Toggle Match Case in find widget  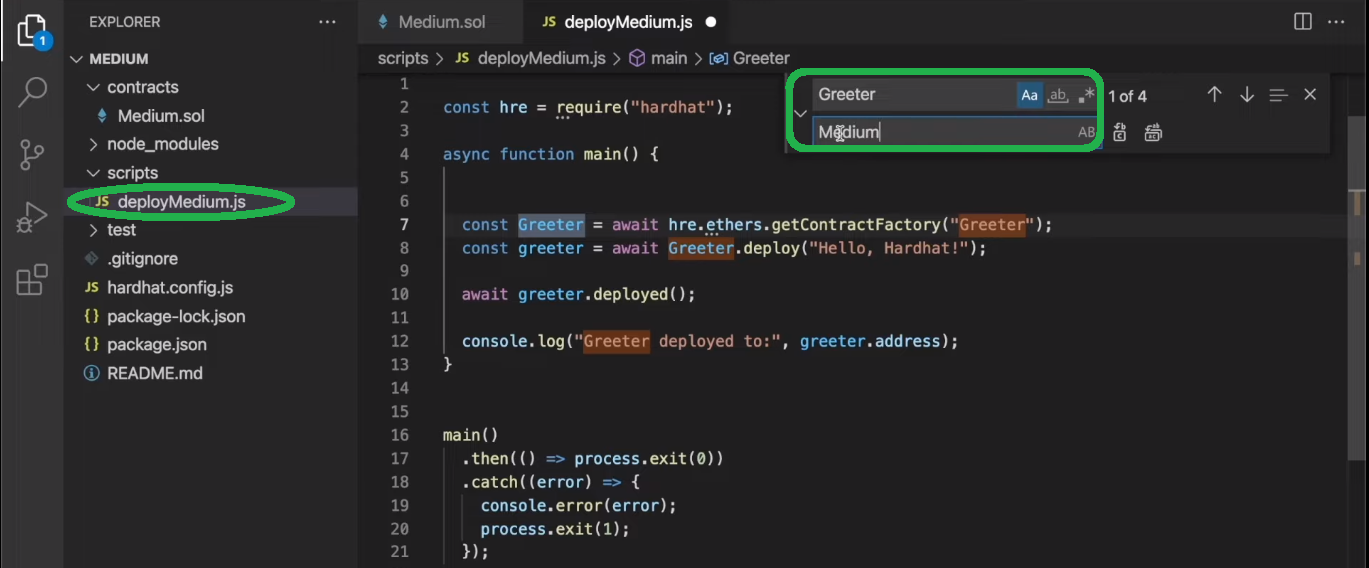click(x=1029, y=95)
